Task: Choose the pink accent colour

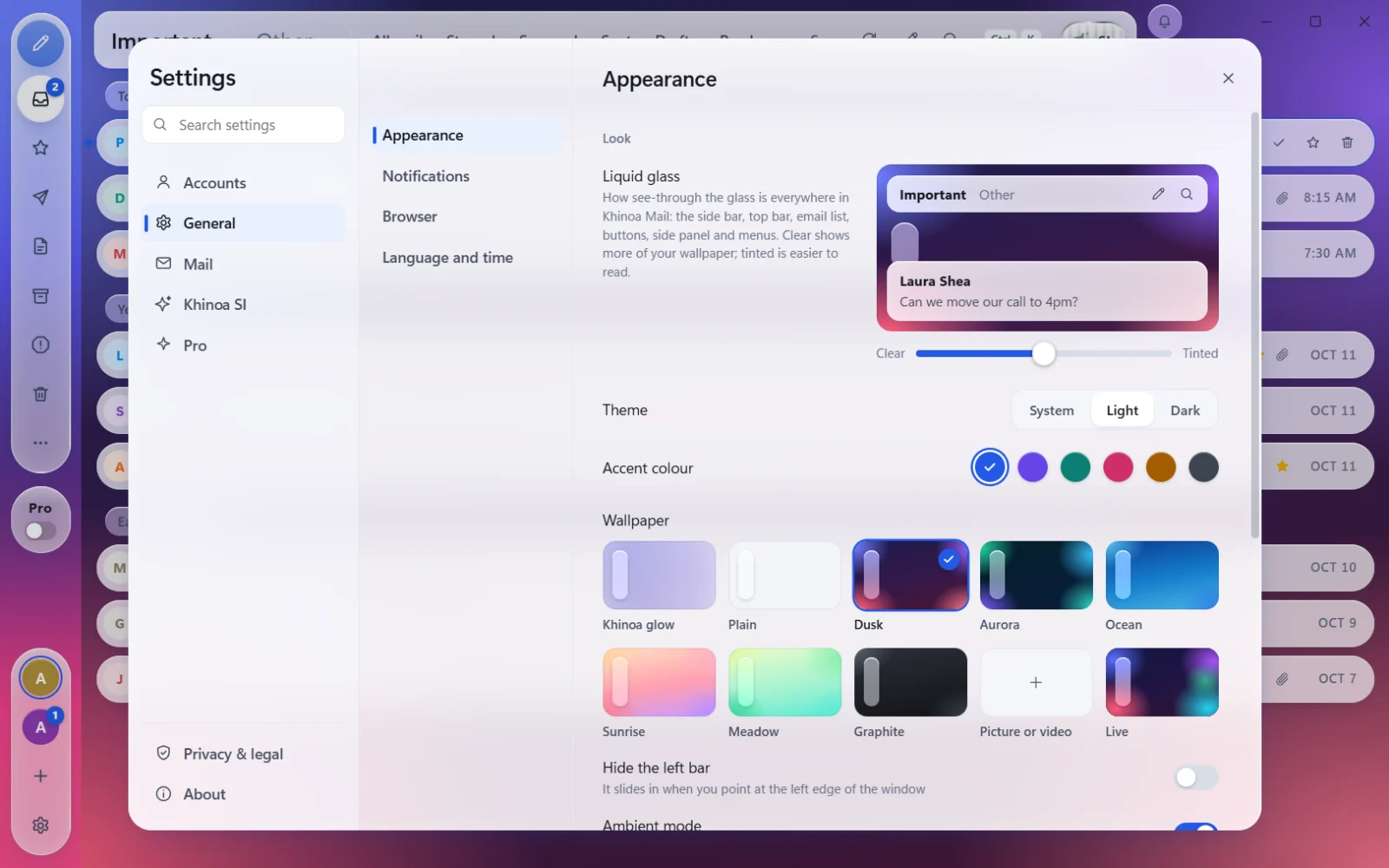Action: pyautogui.click(x=1118, y=467)
